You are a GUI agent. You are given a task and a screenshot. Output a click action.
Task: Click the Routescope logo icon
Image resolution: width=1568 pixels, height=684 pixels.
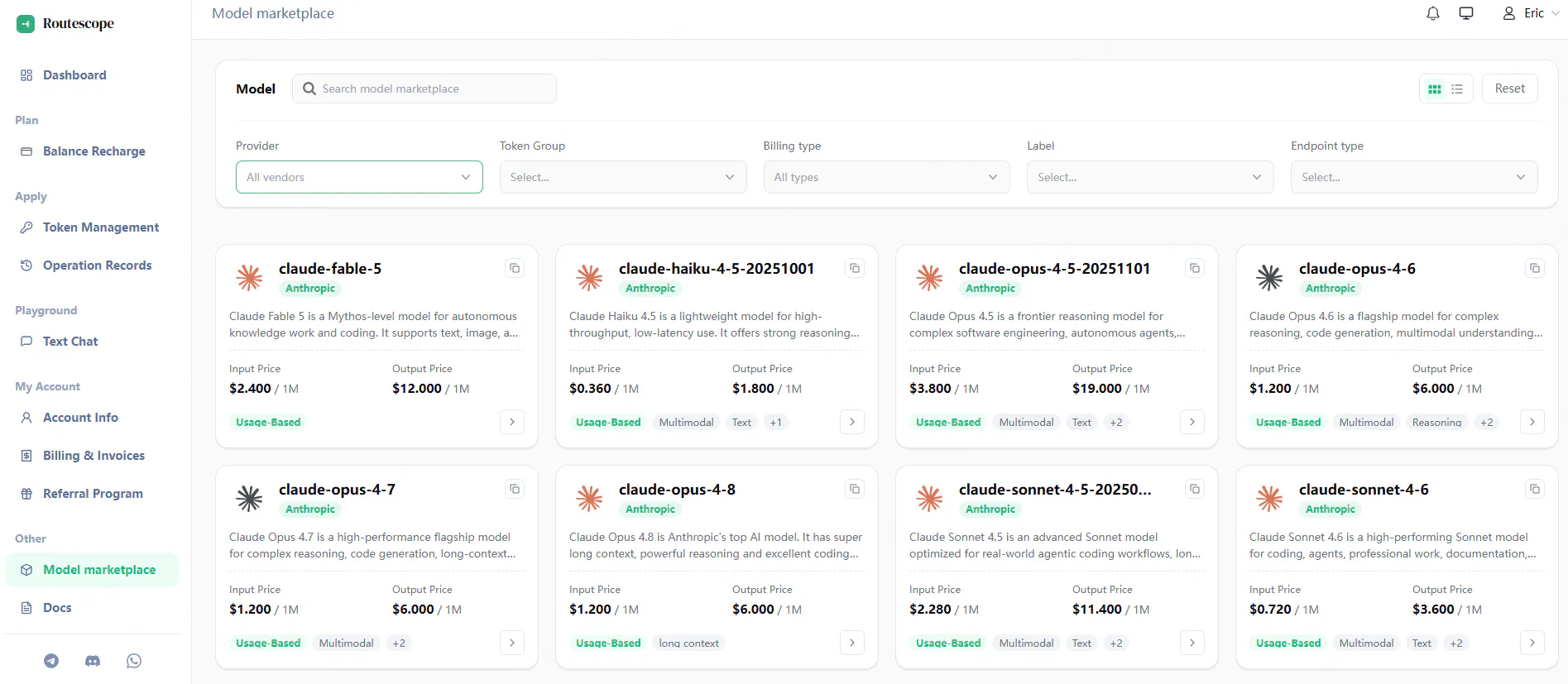[26, 24]
